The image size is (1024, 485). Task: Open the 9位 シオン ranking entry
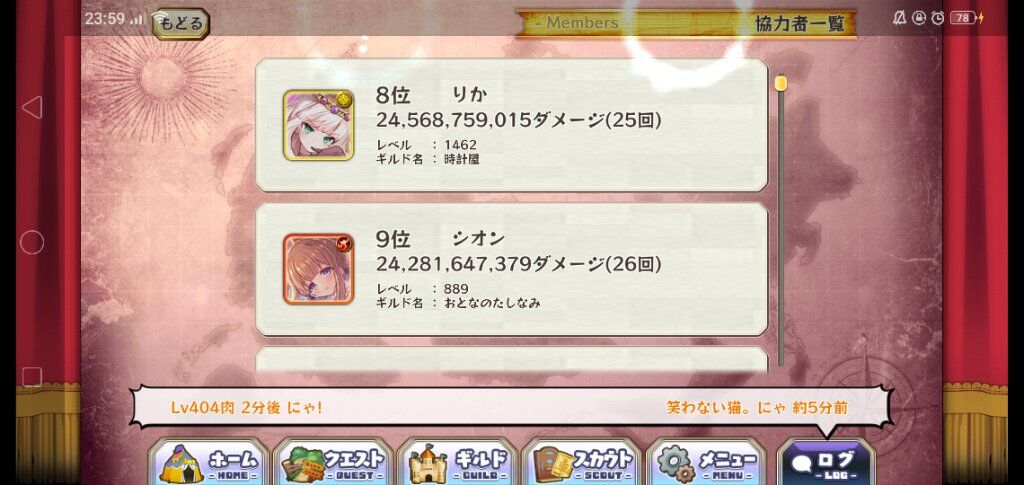(x=511, y=269)
